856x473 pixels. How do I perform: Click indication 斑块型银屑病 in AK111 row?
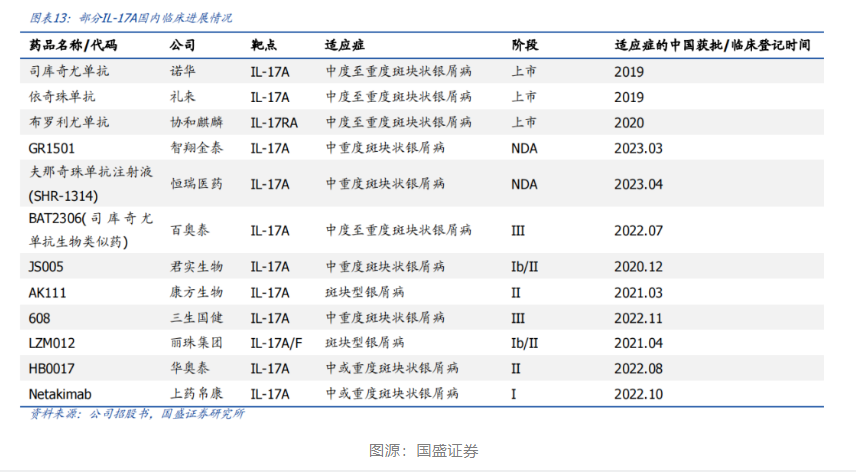tap(365, 292)
